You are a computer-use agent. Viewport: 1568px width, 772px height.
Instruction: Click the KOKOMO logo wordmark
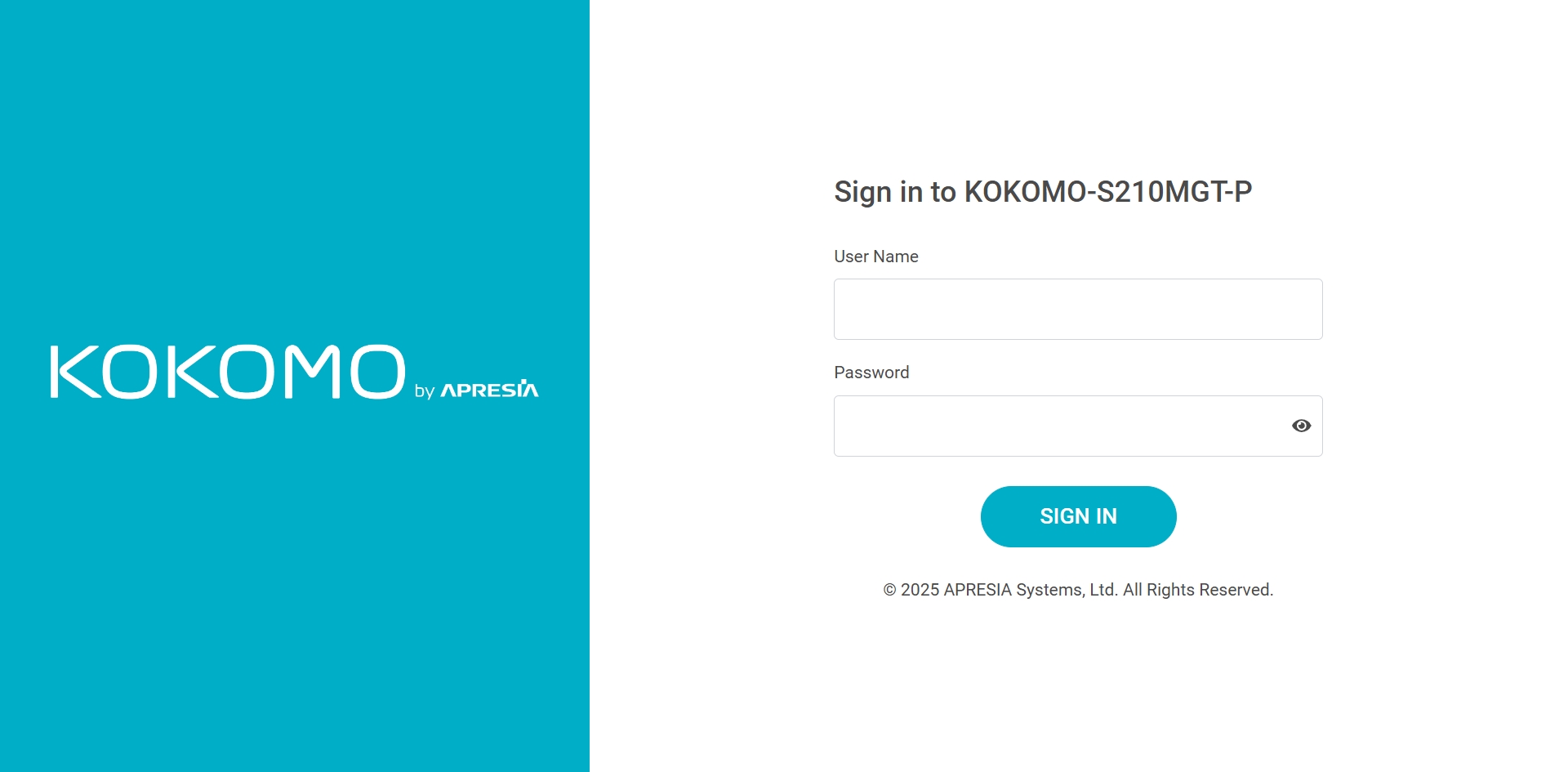[228, 373]
